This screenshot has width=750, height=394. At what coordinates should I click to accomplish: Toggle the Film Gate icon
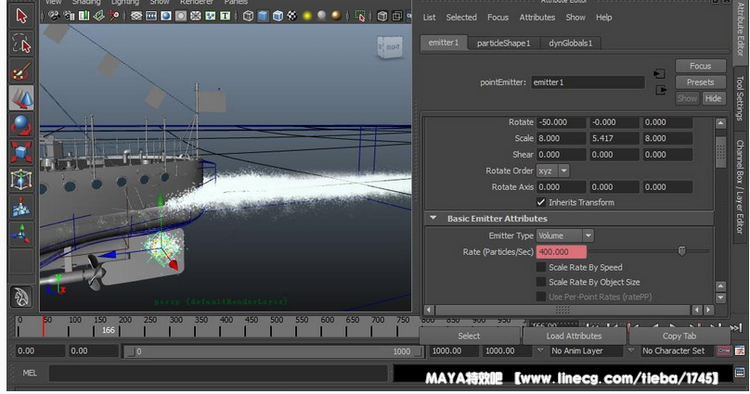(151, 16)
